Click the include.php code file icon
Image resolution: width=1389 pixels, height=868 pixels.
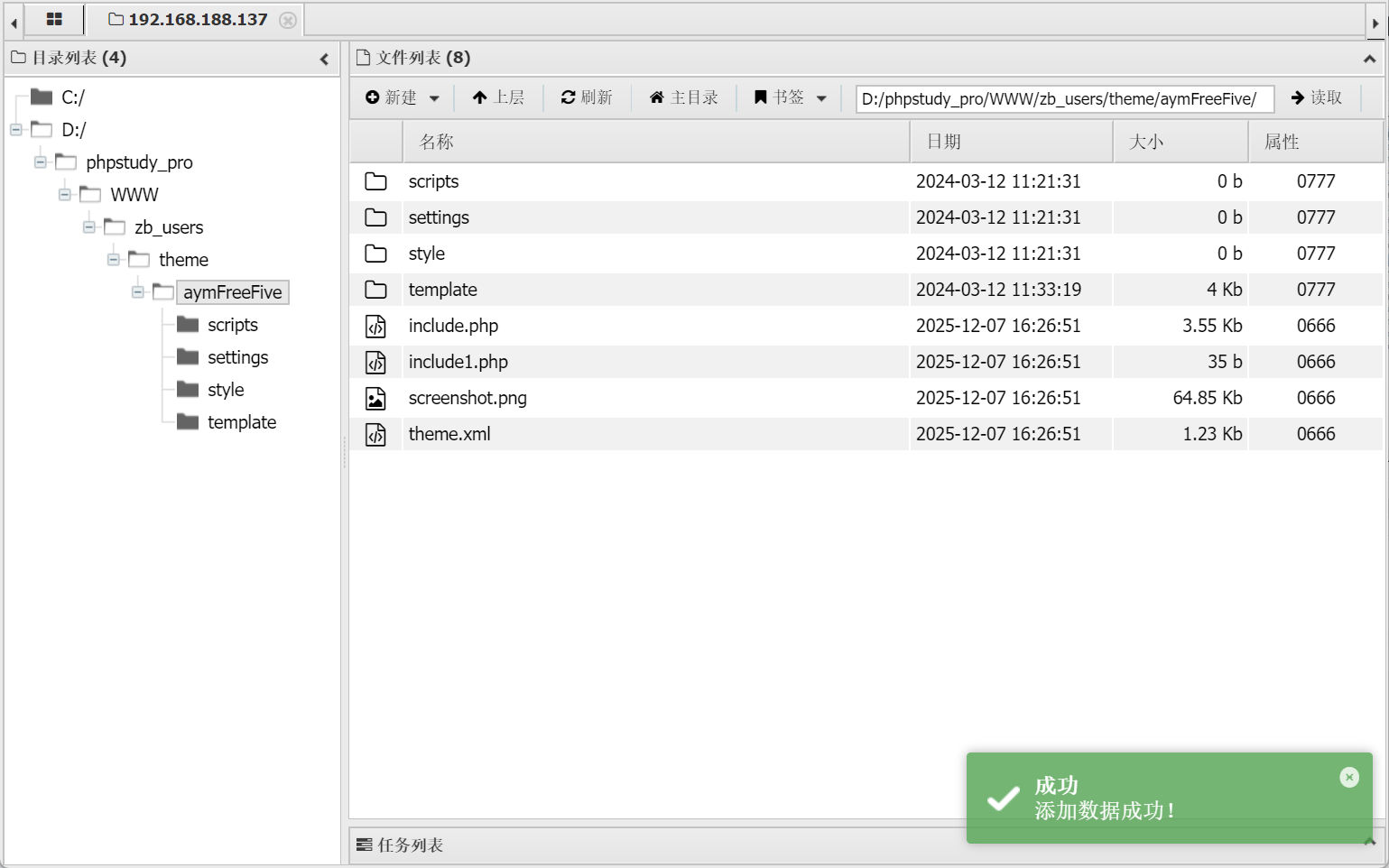[x=375, y=326]
